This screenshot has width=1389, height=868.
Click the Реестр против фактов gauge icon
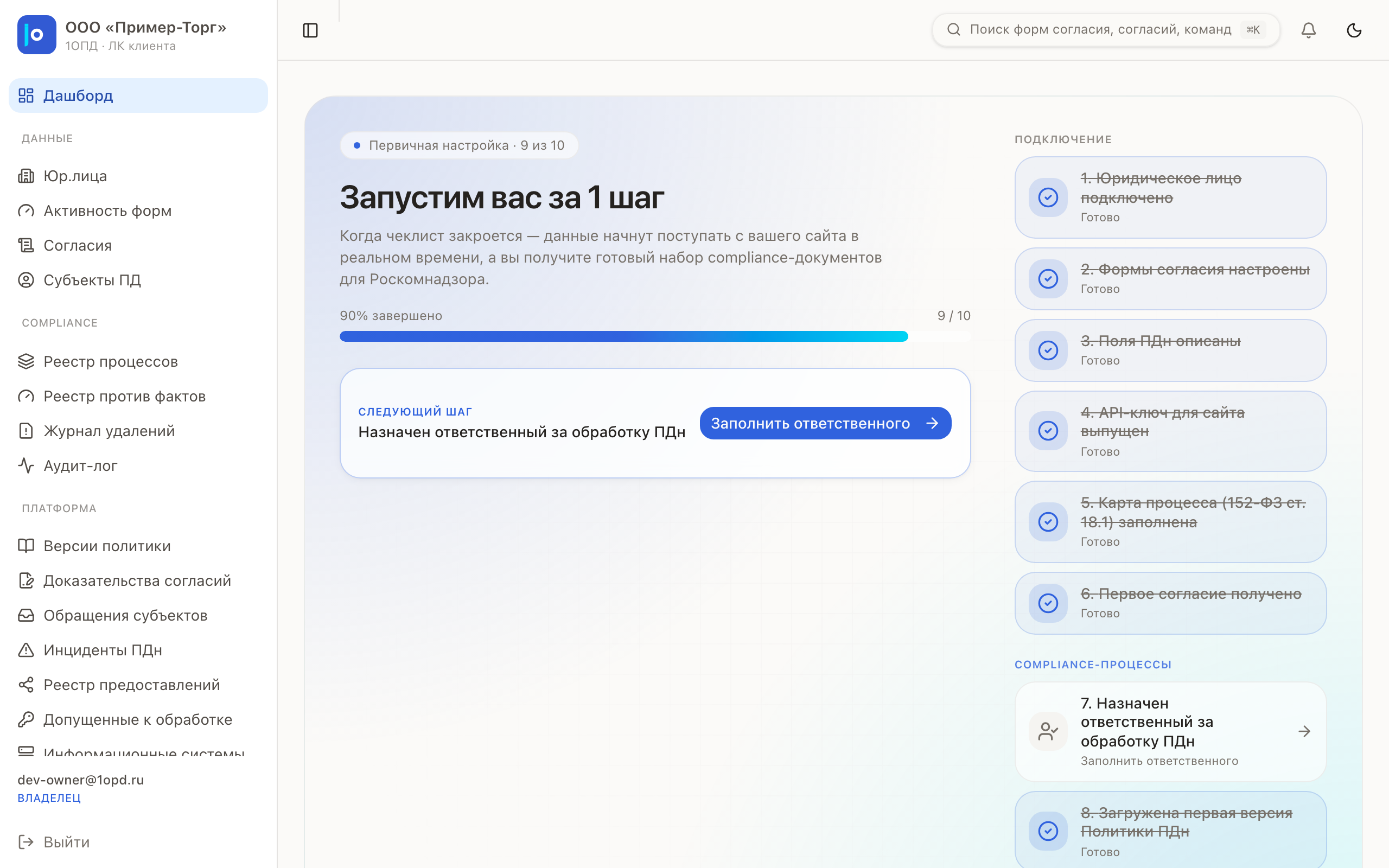pos(26,396)
